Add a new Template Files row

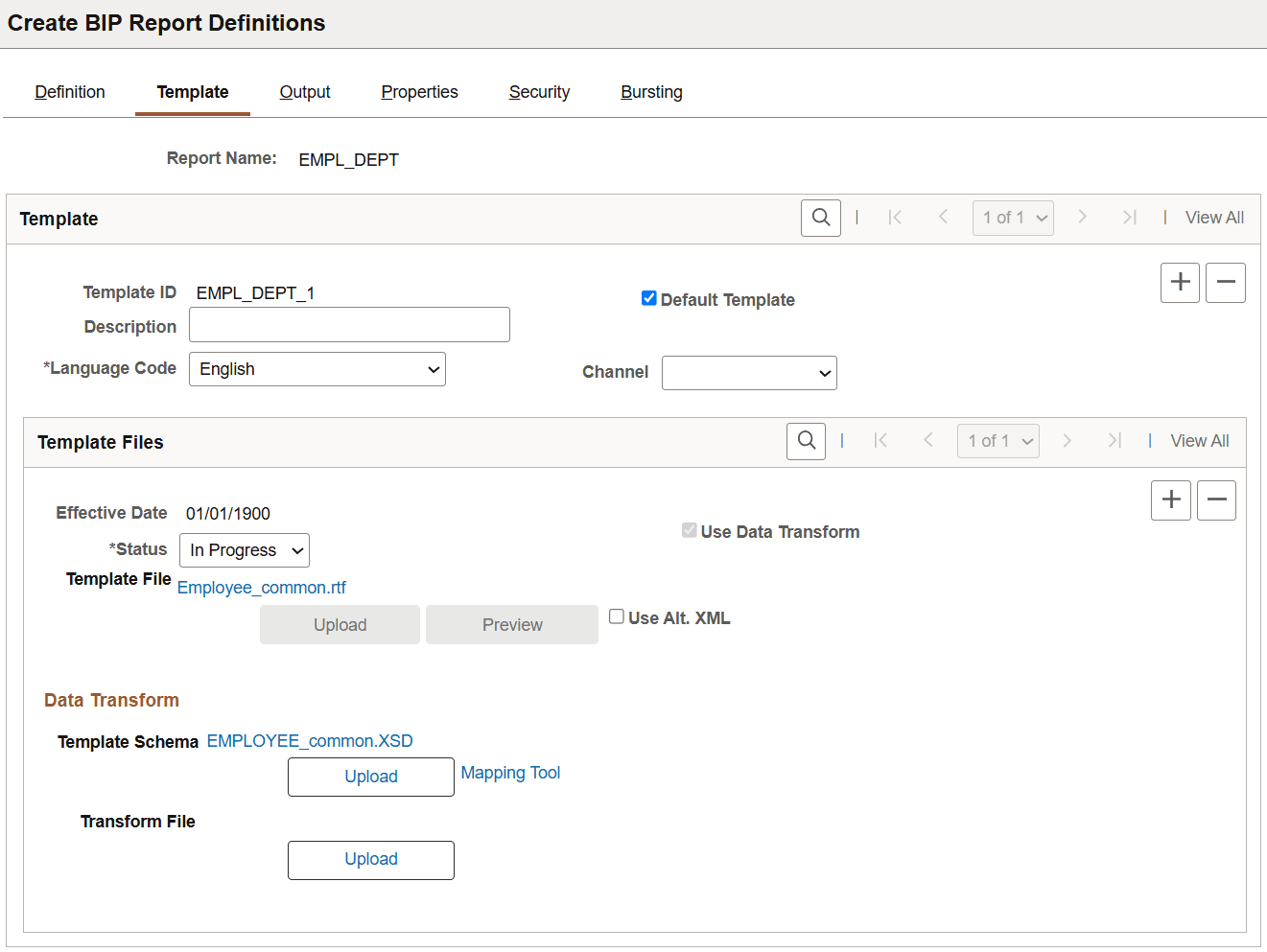tap(1170, 499)
